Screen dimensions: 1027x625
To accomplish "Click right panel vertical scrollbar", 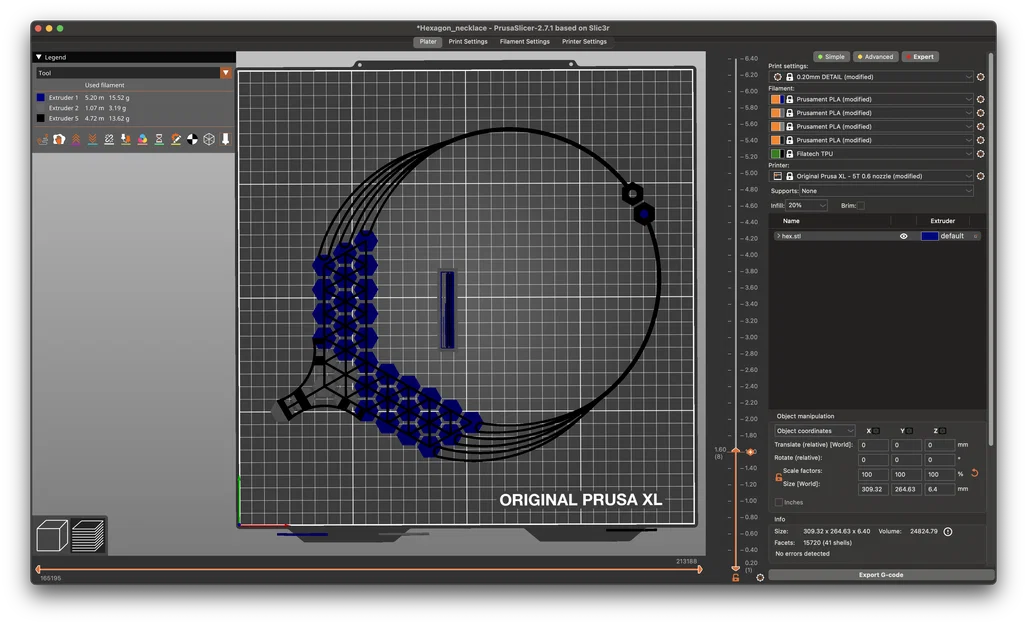I will coord(990,249).
